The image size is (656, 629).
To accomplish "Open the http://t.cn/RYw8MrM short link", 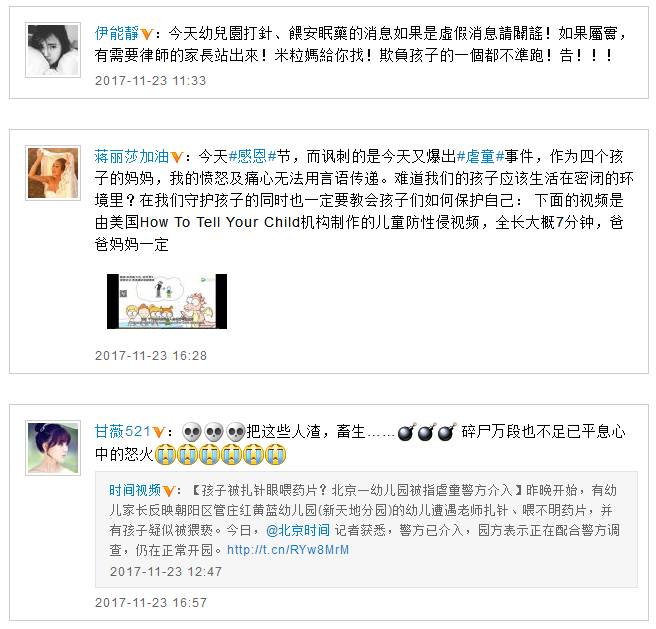I will (x=288, y=550).
